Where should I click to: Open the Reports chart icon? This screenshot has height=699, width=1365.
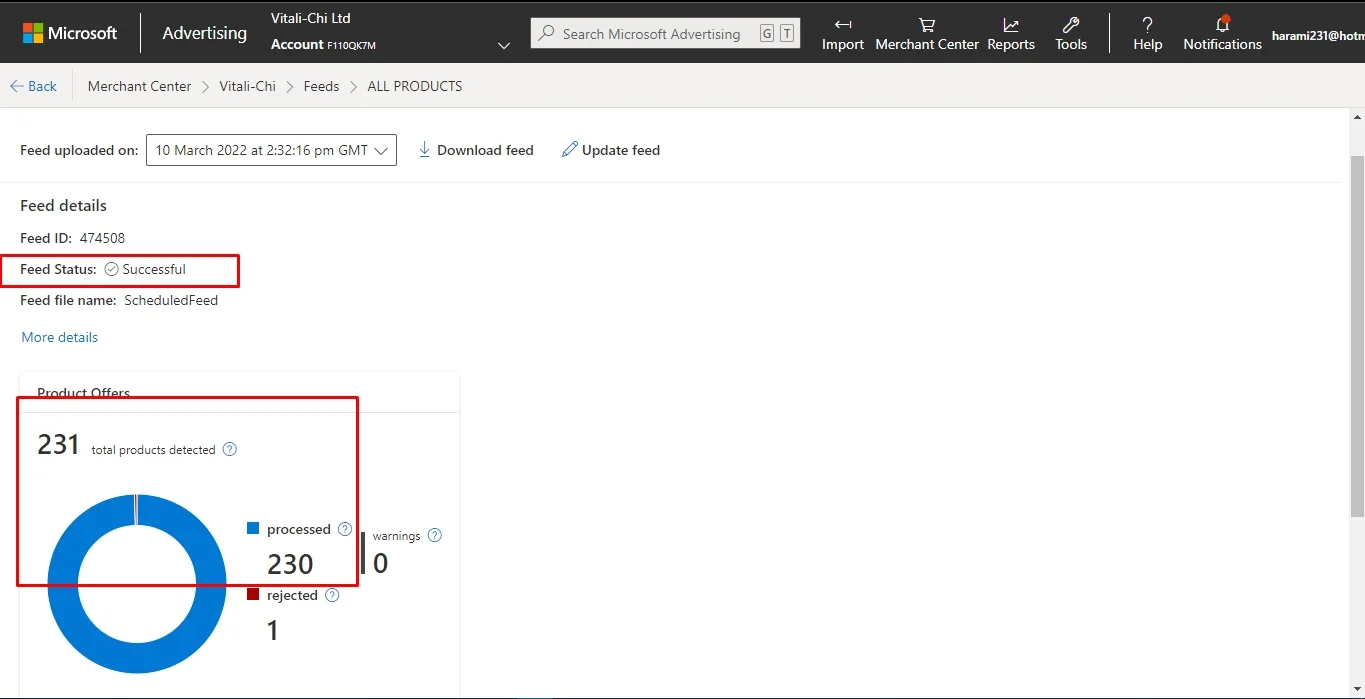click(x=1010, y=25)
